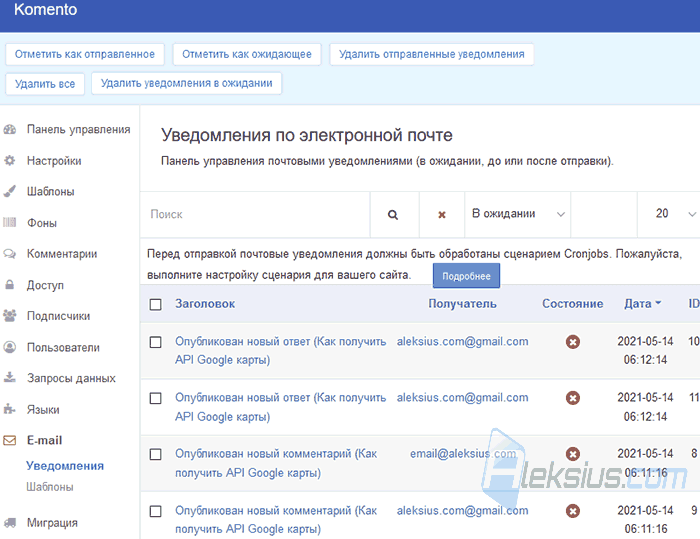
Task: Click 'Отметить как отправленное' button
Action: 85,54
